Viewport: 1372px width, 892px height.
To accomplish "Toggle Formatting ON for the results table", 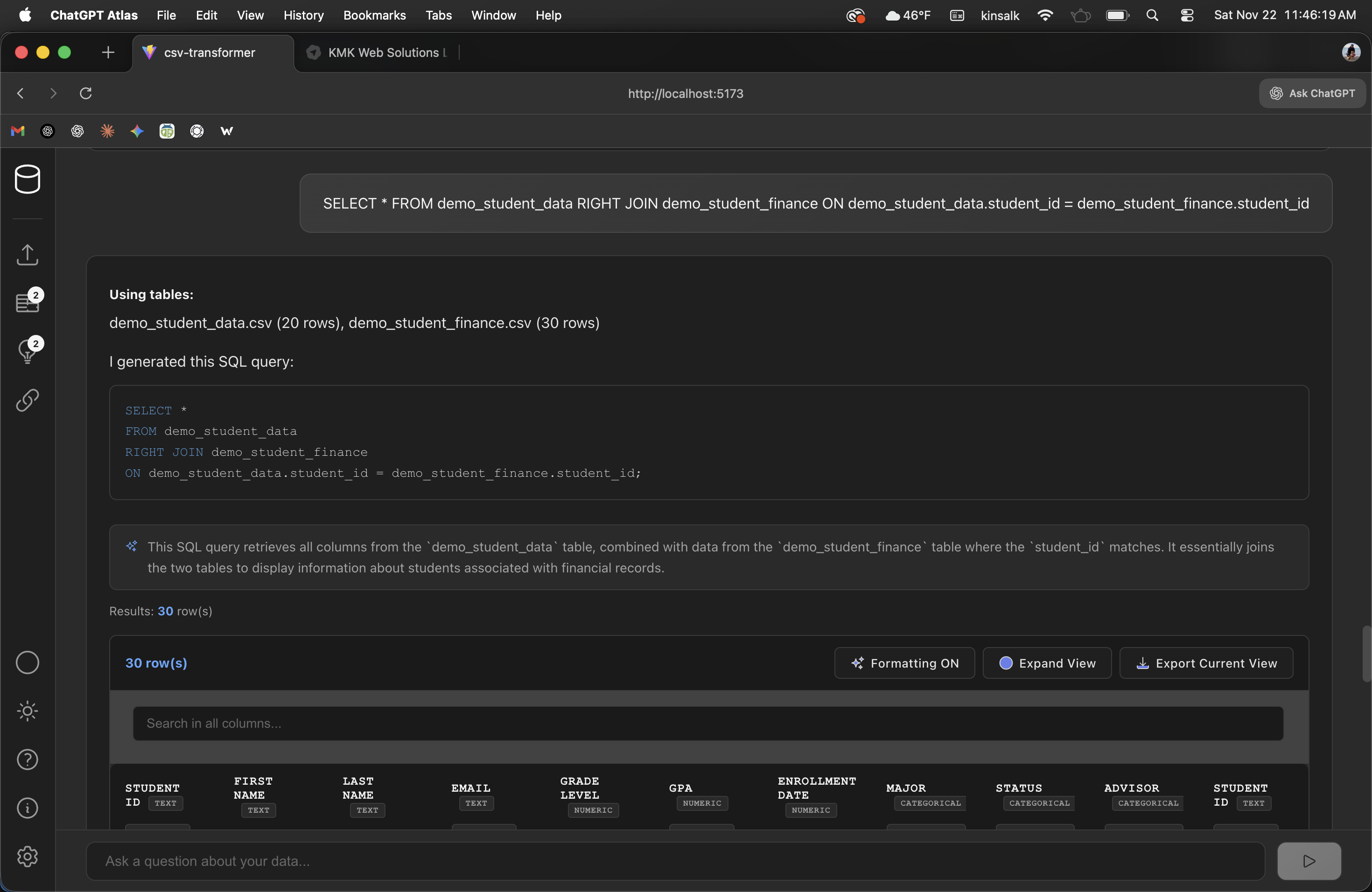I will click(x=904, y=662).
